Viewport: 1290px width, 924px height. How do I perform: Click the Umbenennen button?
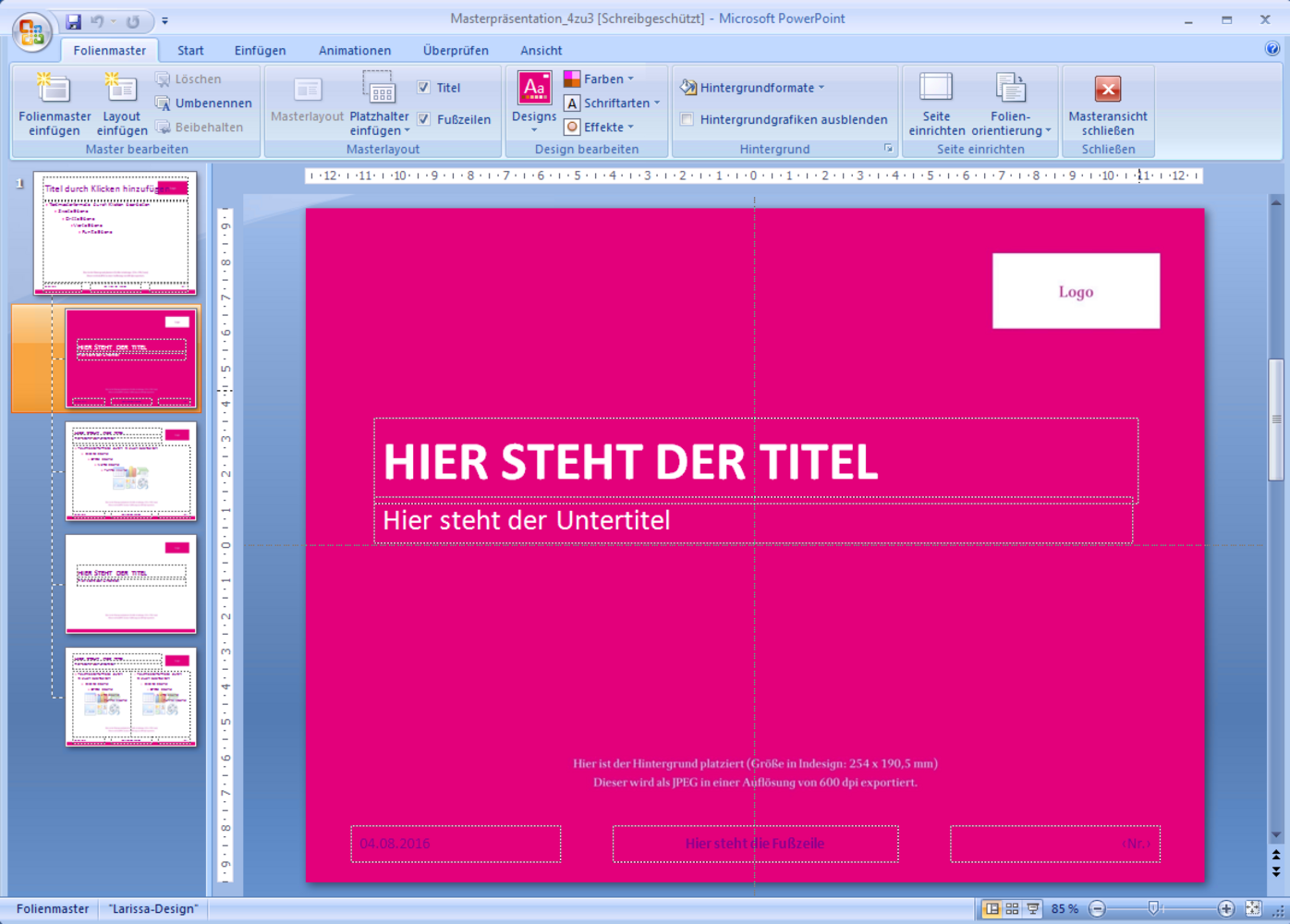(204, 103)
